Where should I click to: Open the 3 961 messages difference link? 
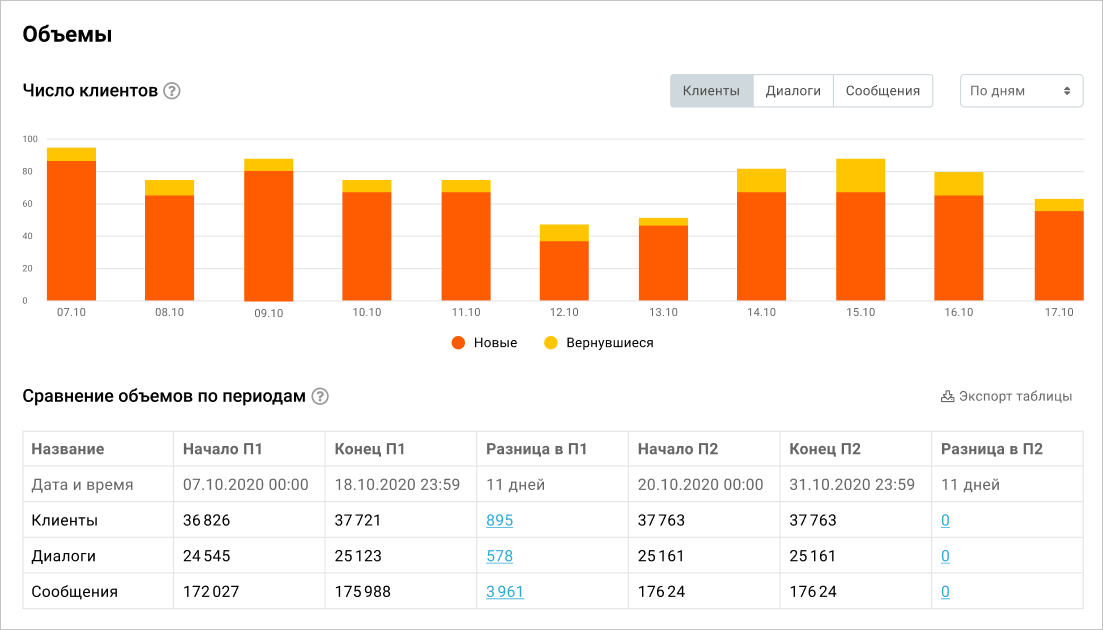click(505, 592)
